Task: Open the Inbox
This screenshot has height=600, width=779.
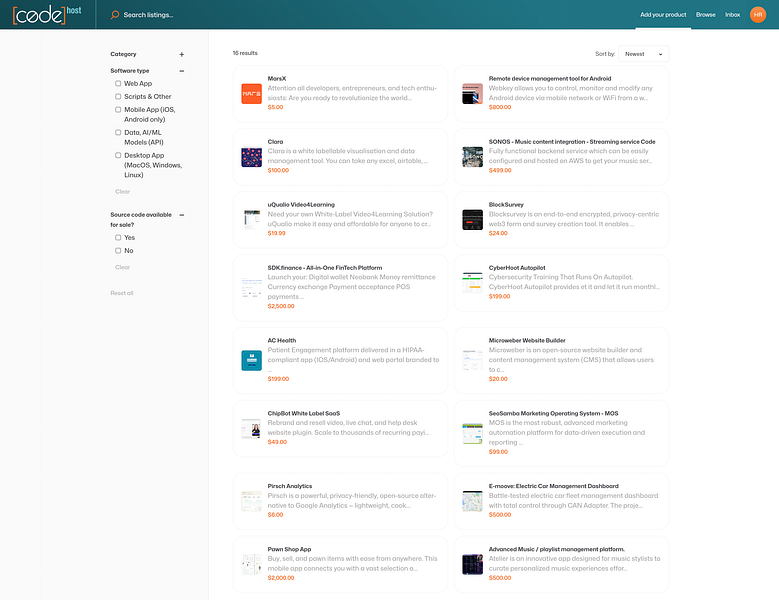Action: tap(732, 15)
